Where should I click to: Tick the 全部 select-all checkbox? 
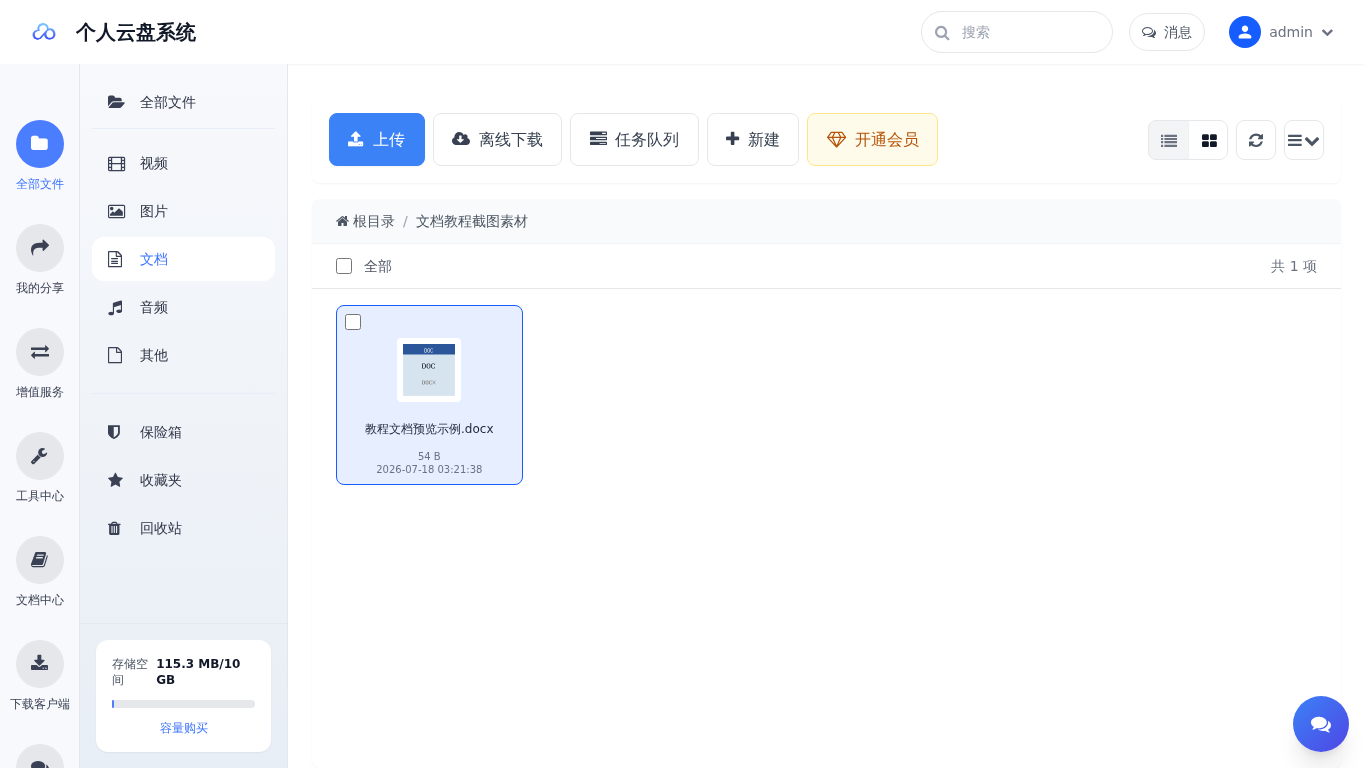[344, 266]
